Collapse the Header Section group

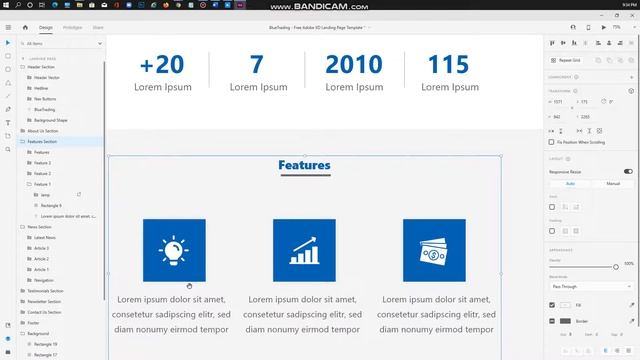pos(23,67)
